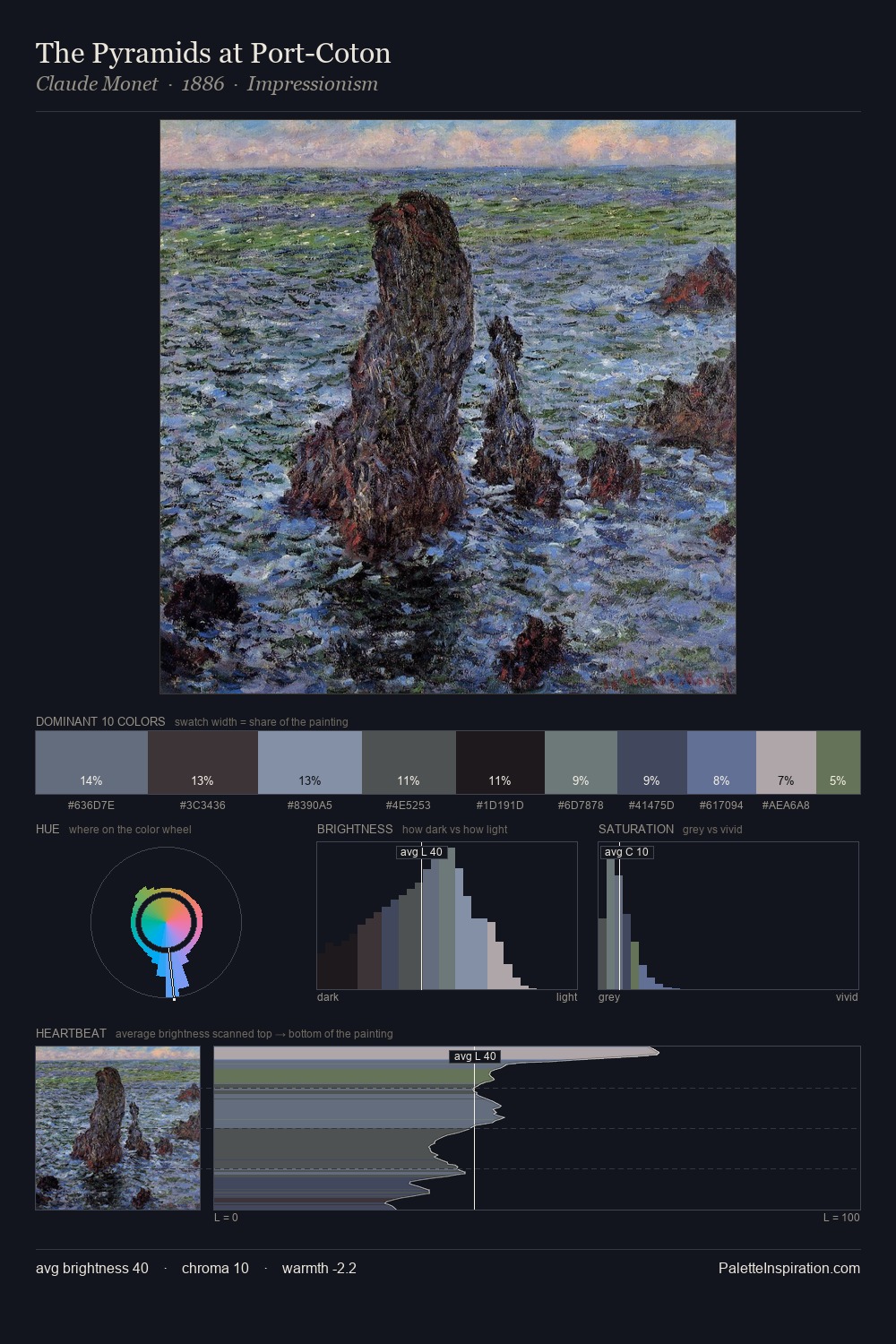Click the 'SATURATION' section heading

coord(636,829)
